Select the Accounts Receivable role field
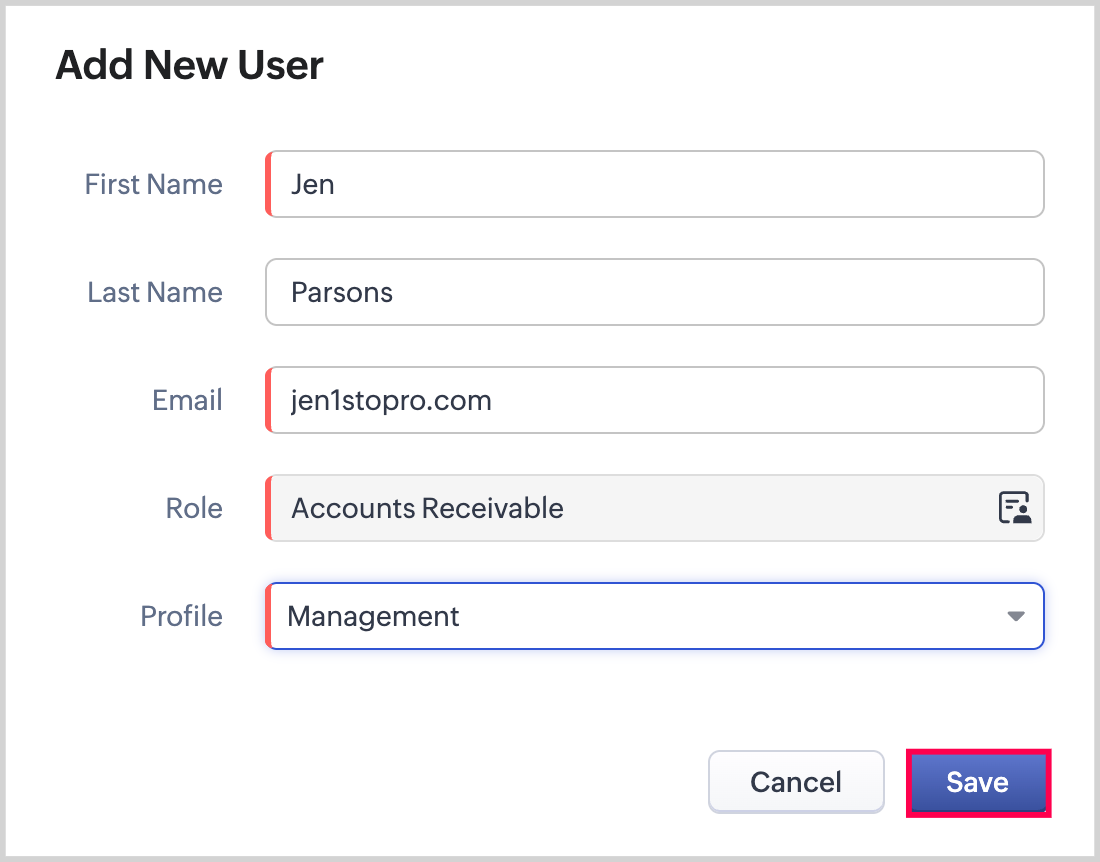 pos(630,508)
